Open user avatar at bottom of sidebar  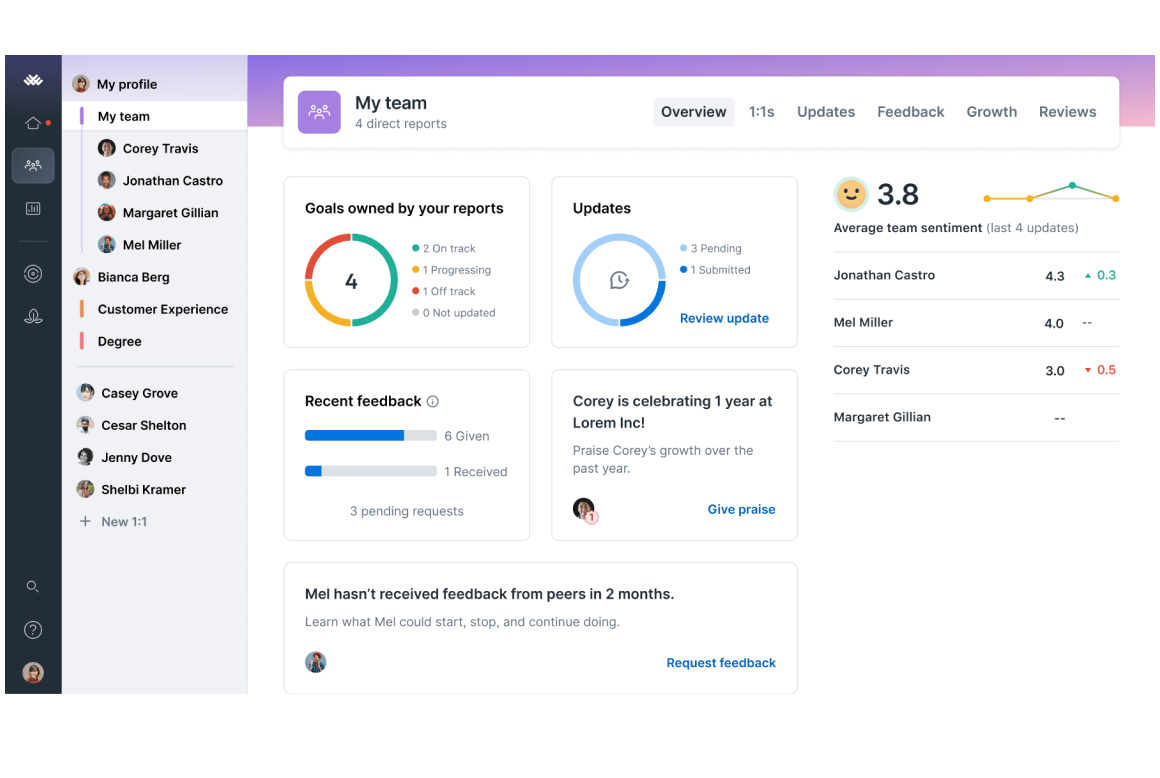point(33,672)
